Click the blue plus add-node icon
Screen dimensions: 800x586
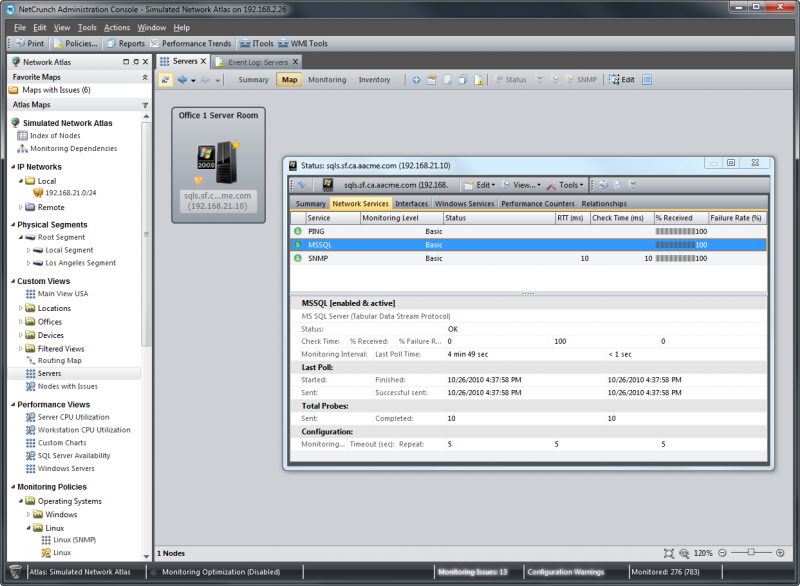coord(416,80)
